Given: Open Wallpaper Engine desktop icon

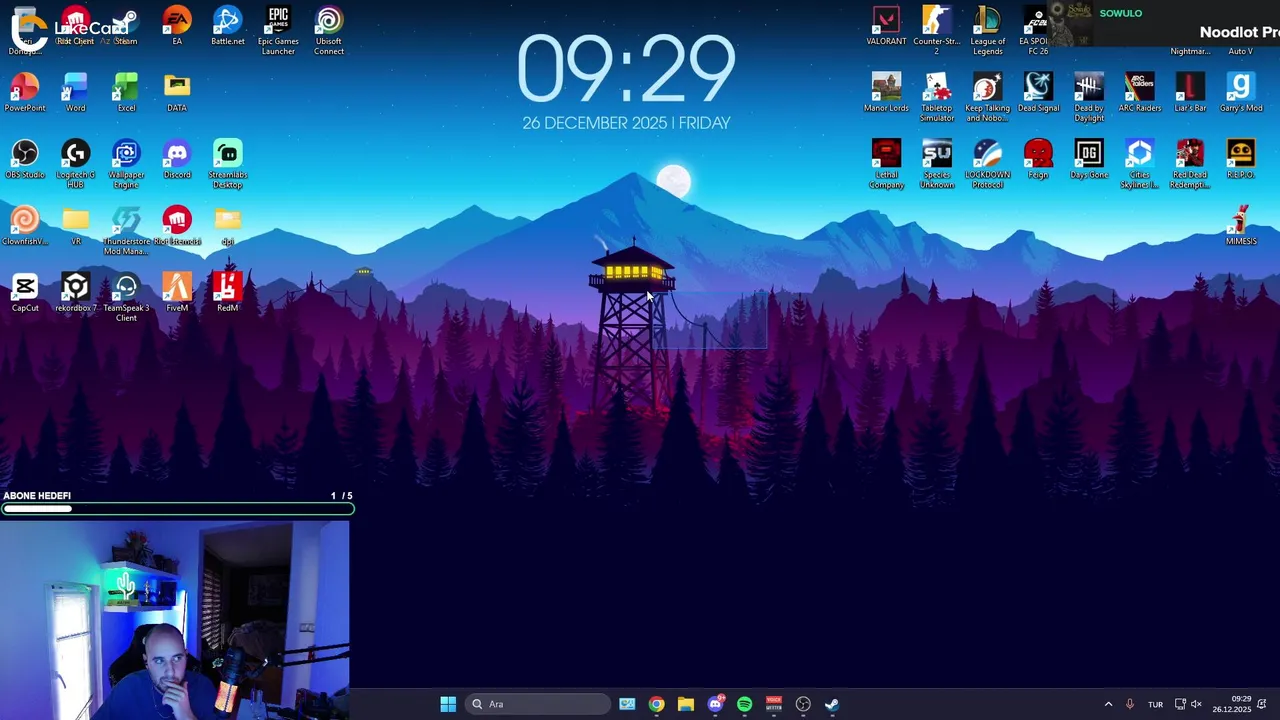Looking at the screenshot, I should pos(126,164).
